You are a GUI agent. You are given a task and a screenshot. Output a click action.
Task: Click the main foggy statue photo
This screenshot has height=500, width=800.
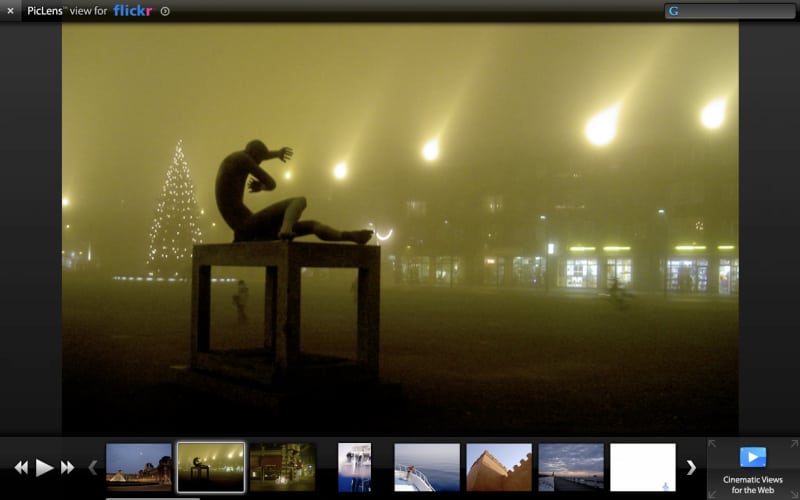[400, 229]
